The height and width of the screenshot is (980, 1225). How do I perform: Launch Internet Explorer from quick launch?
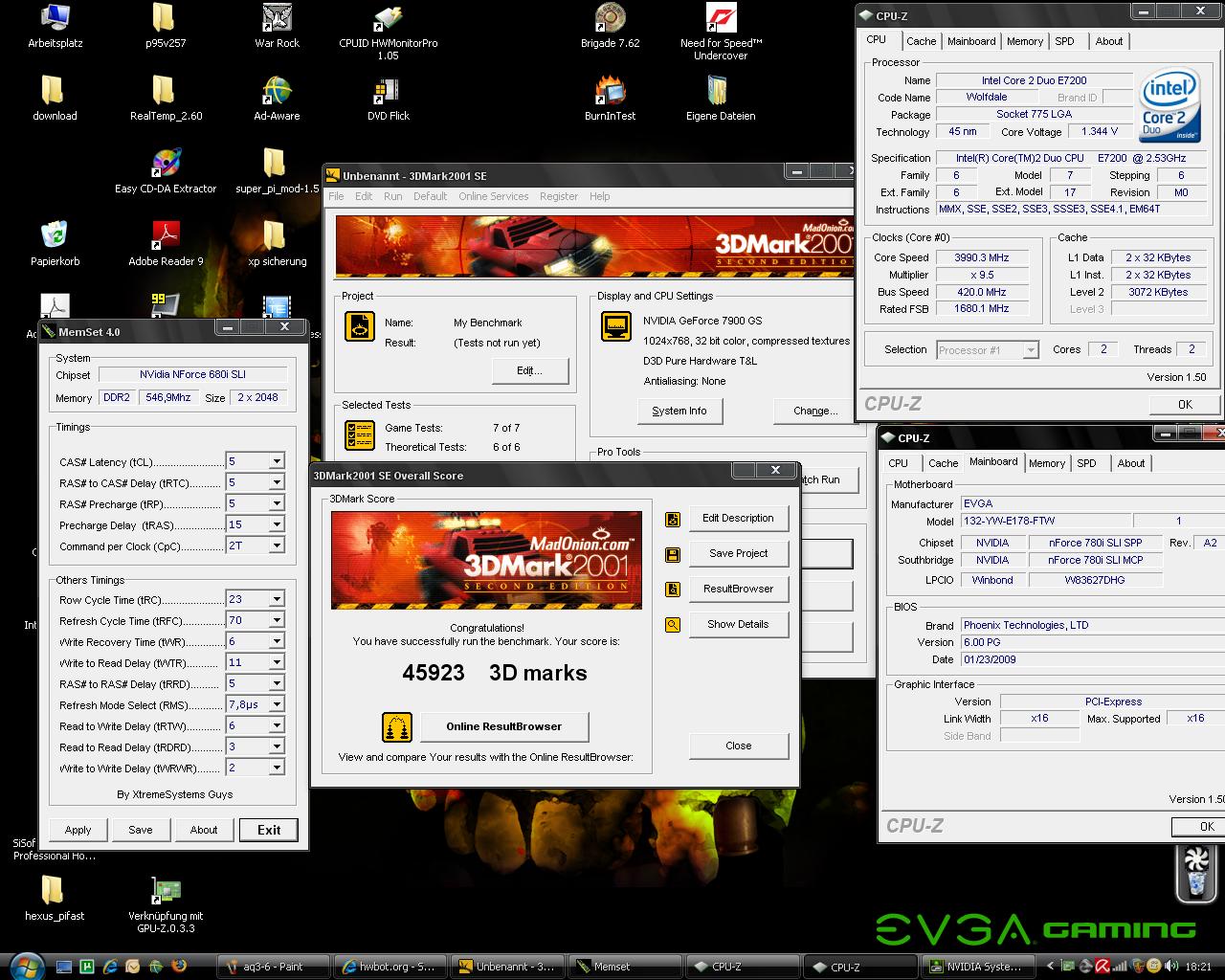click(110, 966)
